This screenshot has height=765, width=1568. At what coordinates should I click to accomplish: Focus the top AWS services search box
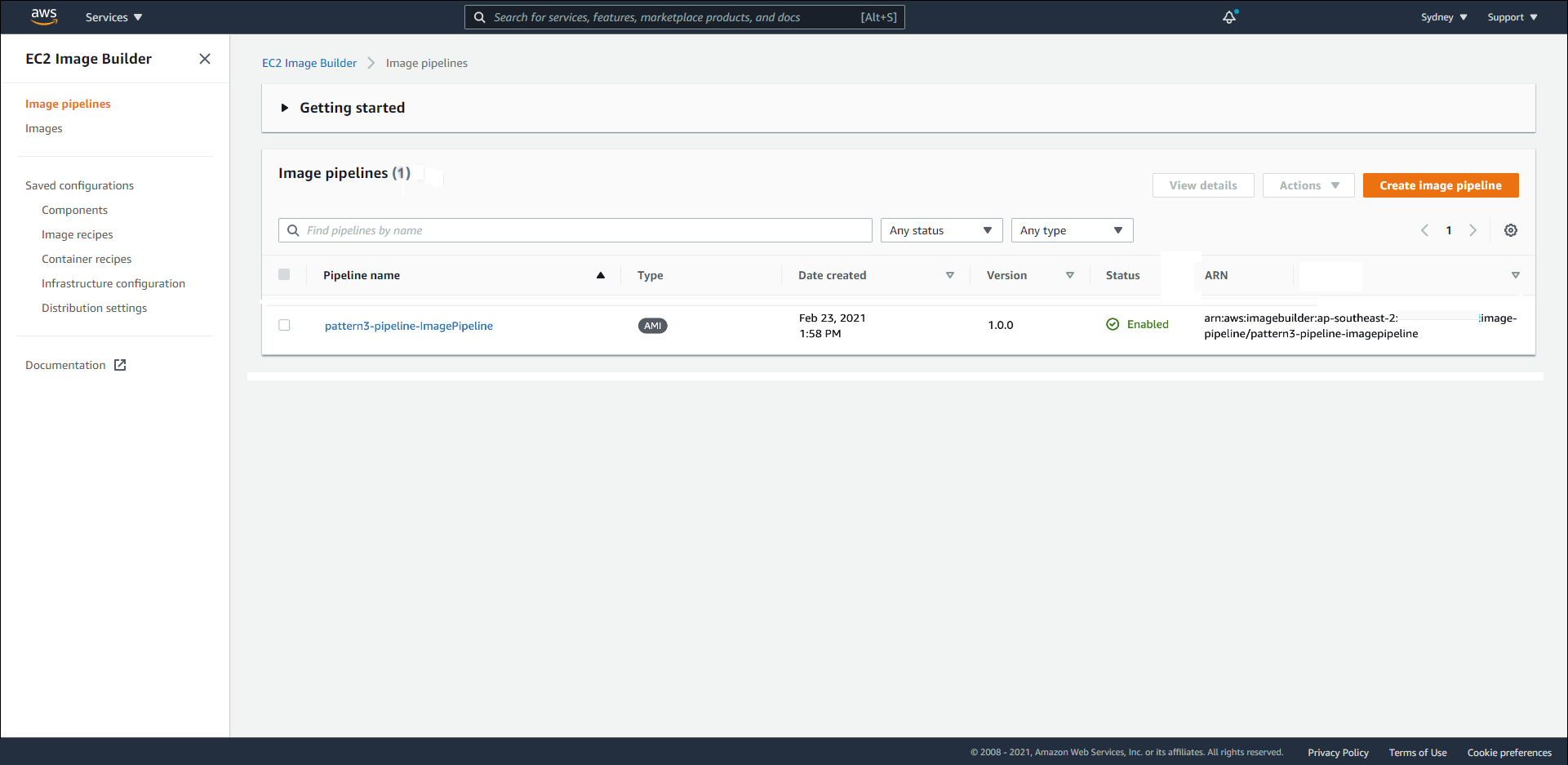point(685,17)
